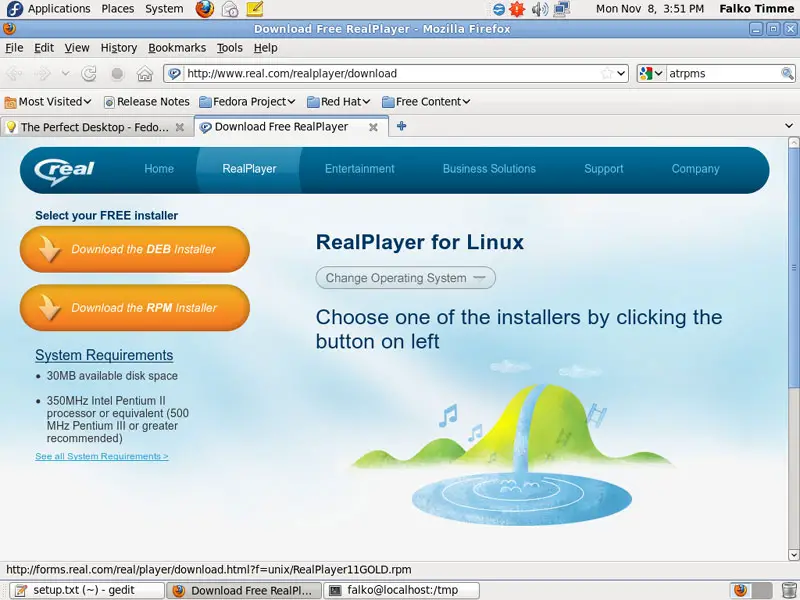Open the History menu

click(119, 48)
